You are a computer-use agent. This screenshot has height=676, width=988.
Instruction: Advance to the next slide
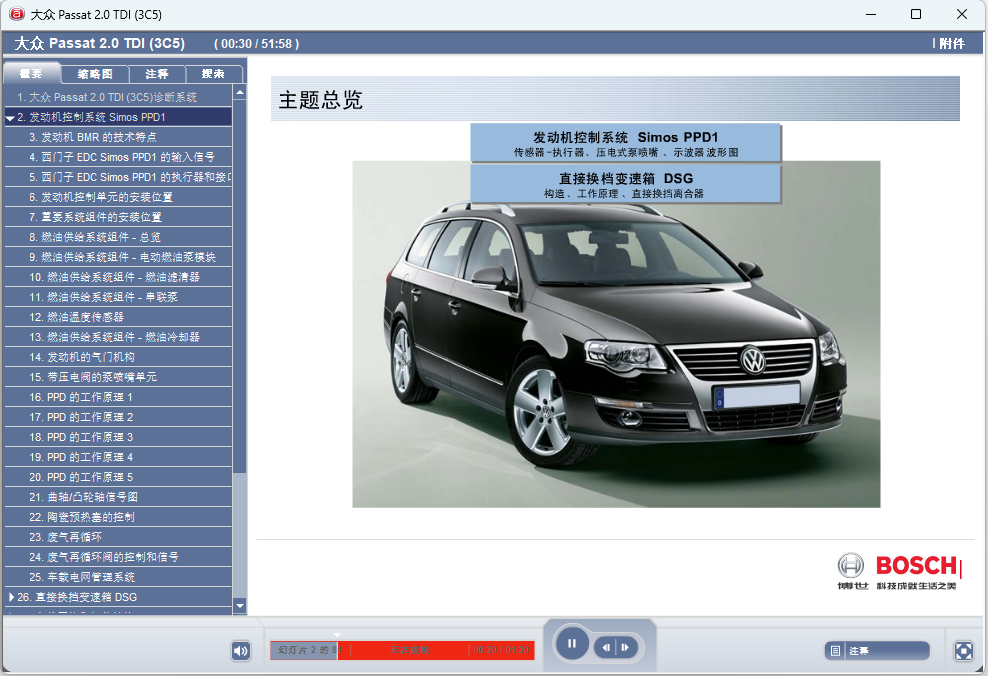(x=626, y=647)
